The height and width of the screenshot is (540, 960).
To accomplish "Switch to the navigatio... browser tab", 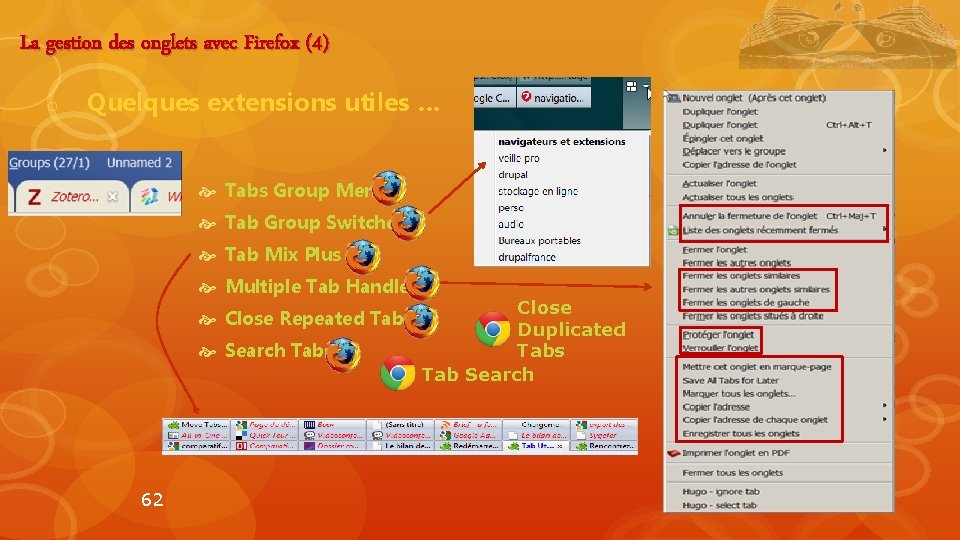I will [x=554, y=97].
